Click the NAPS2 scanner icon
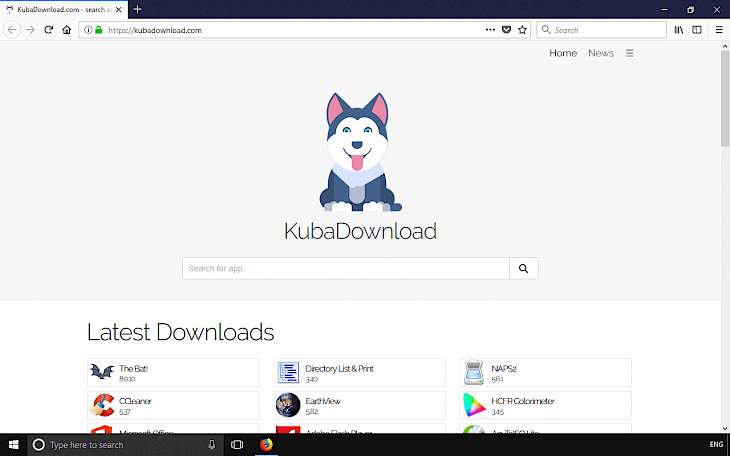The width and height of the screenshot is (730, 456). coord(474,373)
